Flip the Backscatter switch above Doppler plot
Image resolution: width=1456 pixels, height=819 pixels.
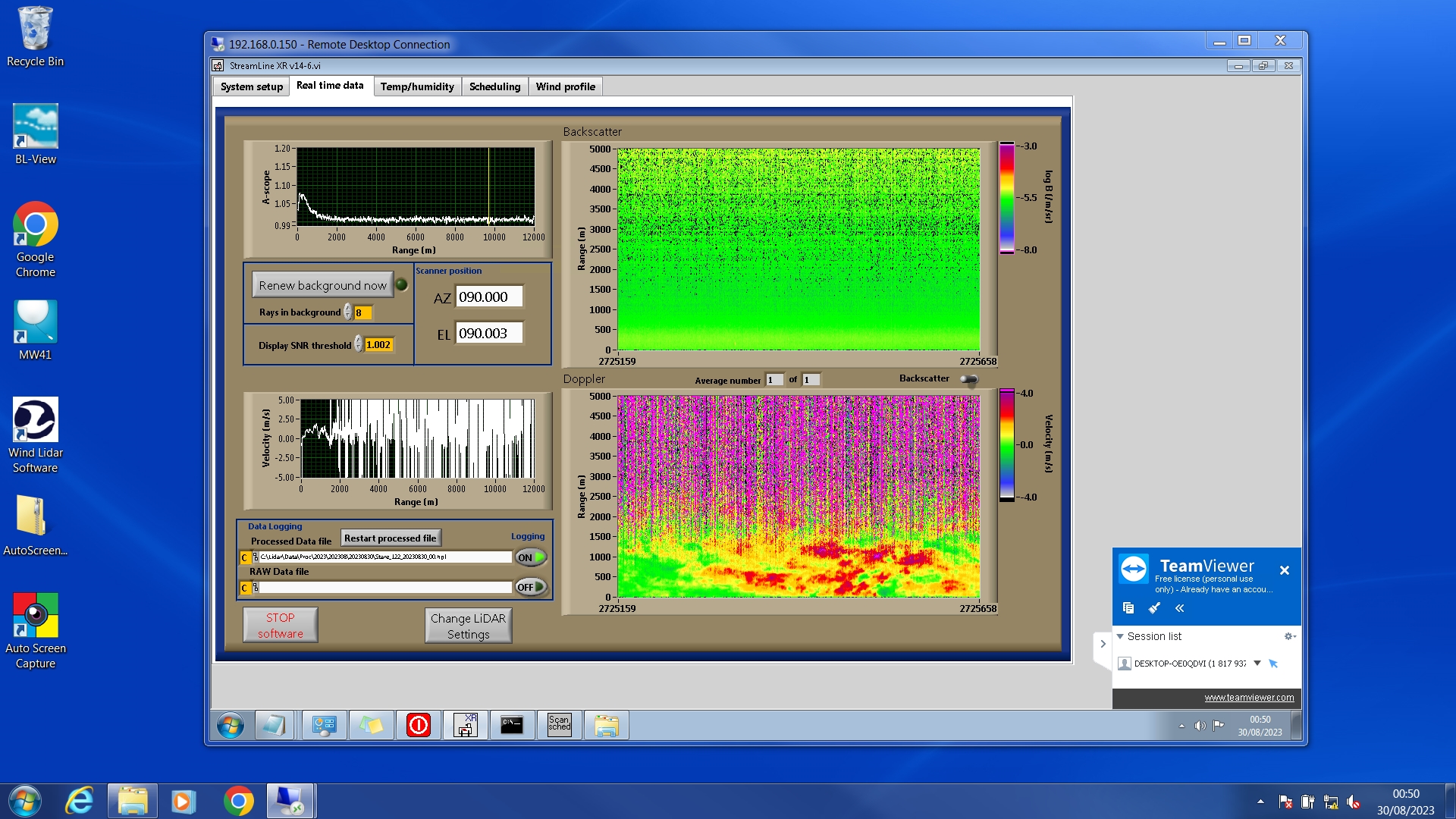point(968,379)
